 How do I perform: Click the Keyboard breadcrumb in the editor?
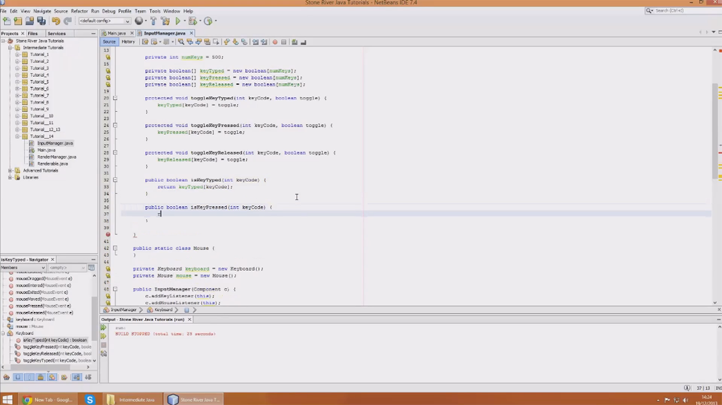(162, 310)
